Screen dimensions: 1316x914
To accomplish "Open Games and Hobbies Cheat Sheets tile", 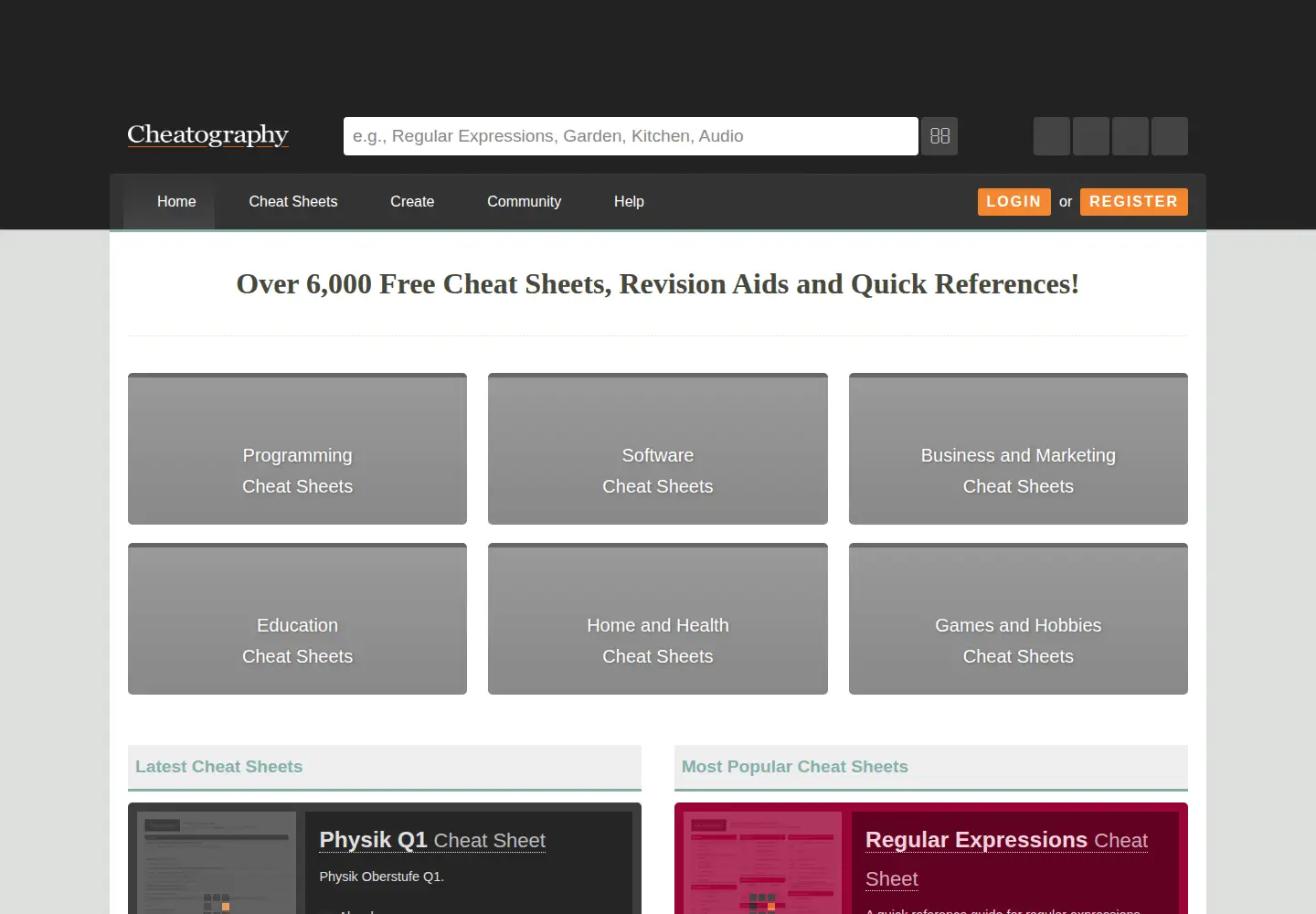I will 1018,619.
